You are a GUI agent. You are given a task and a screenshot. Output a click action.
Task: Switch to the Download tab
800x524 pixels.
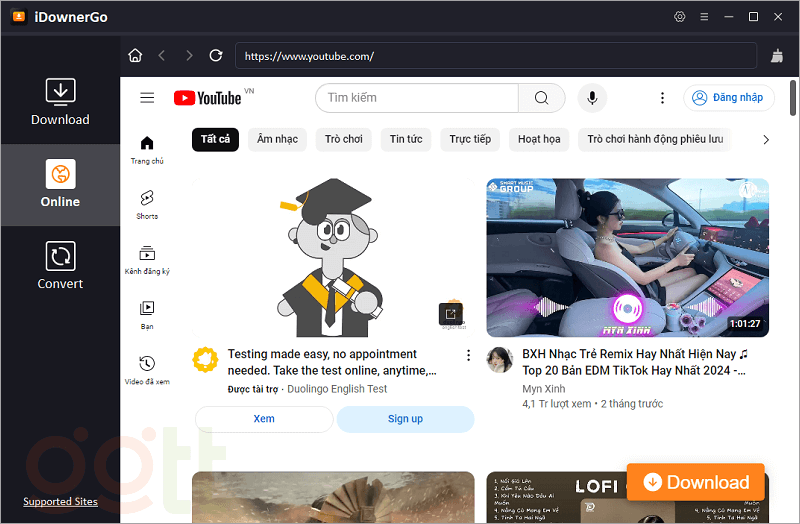(60, 103)
